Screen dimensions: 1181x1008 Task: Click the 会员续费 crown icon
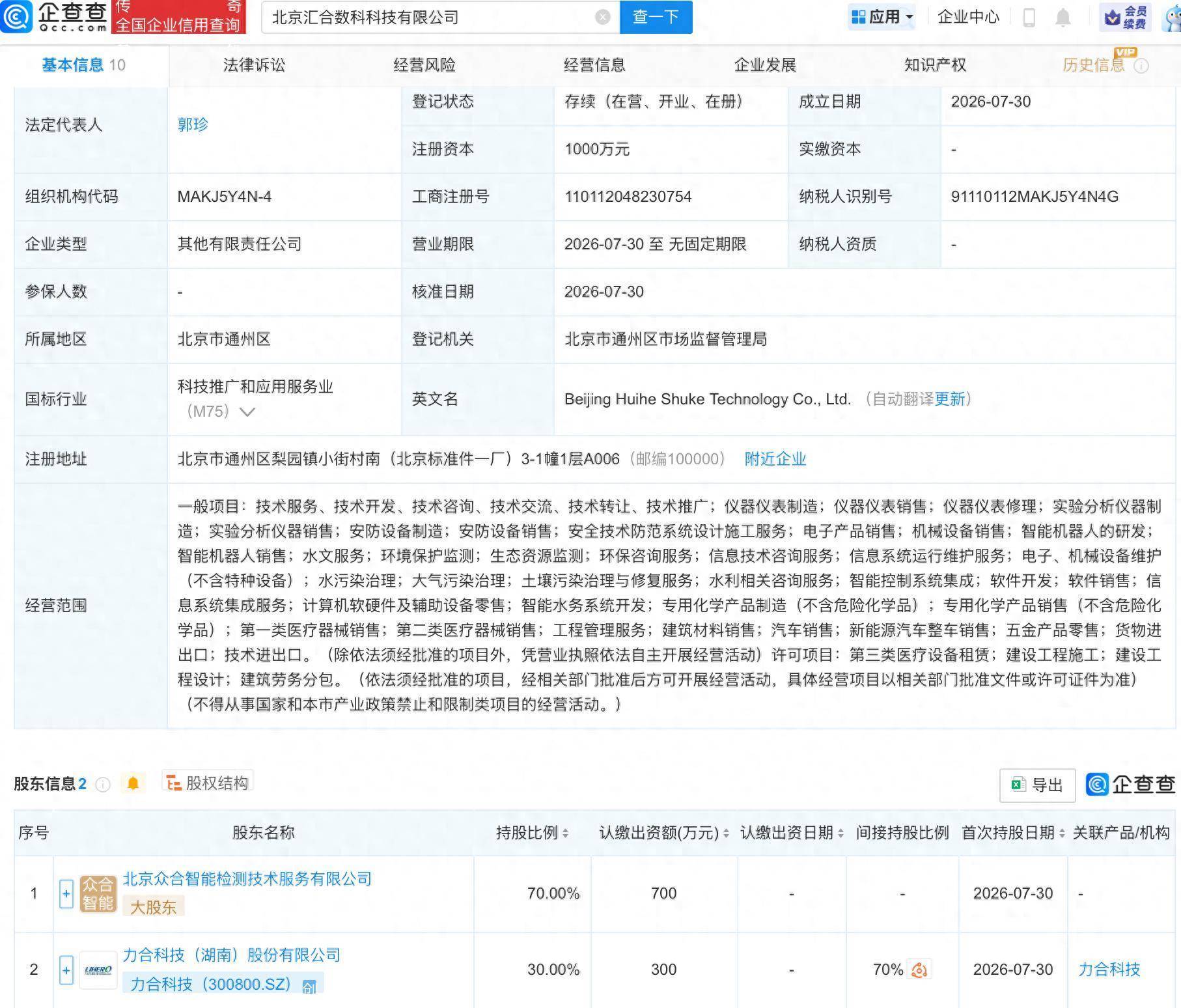(1125, 18)
